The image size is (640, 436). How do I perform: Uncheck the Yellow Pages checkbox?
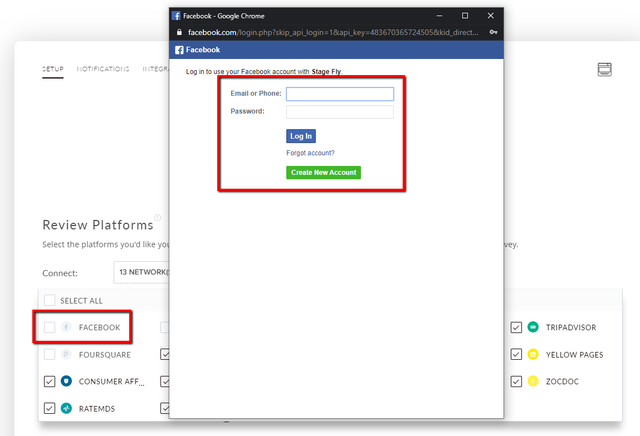tap(516, 354)
